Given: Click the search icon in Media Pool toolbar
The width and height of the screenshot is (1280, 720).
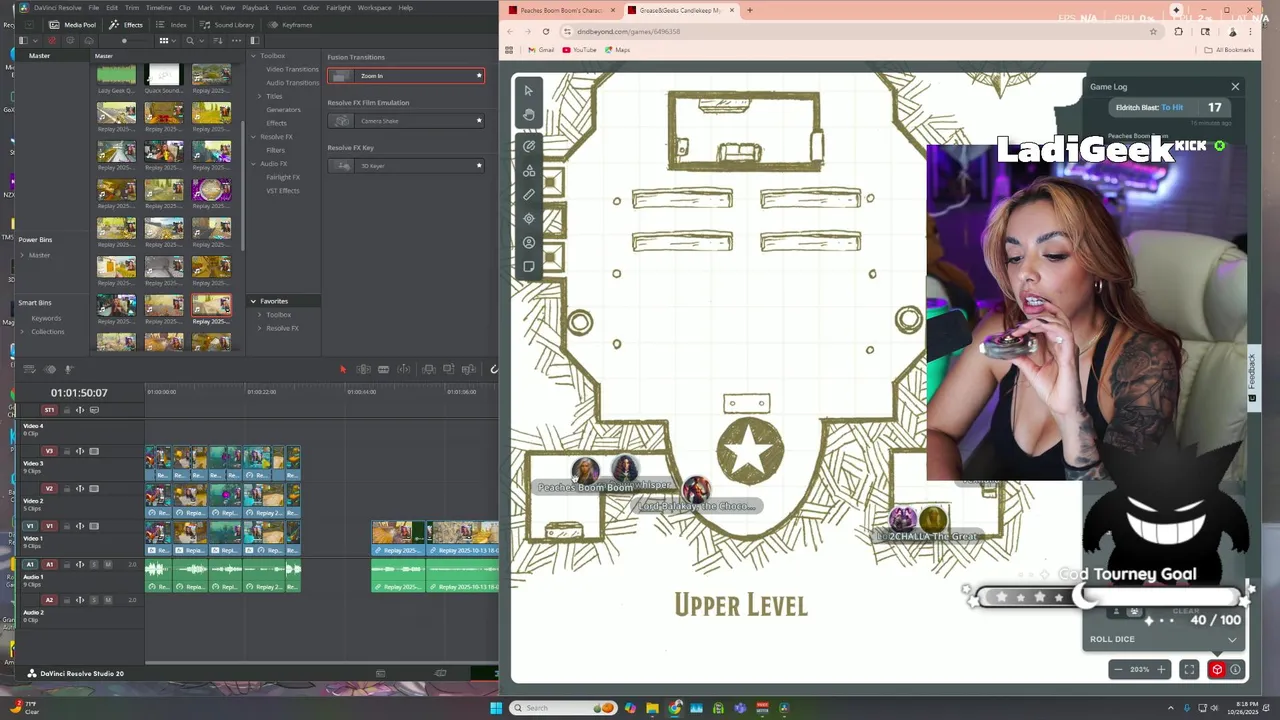Looking at the screenshot, I should (190, 41).
